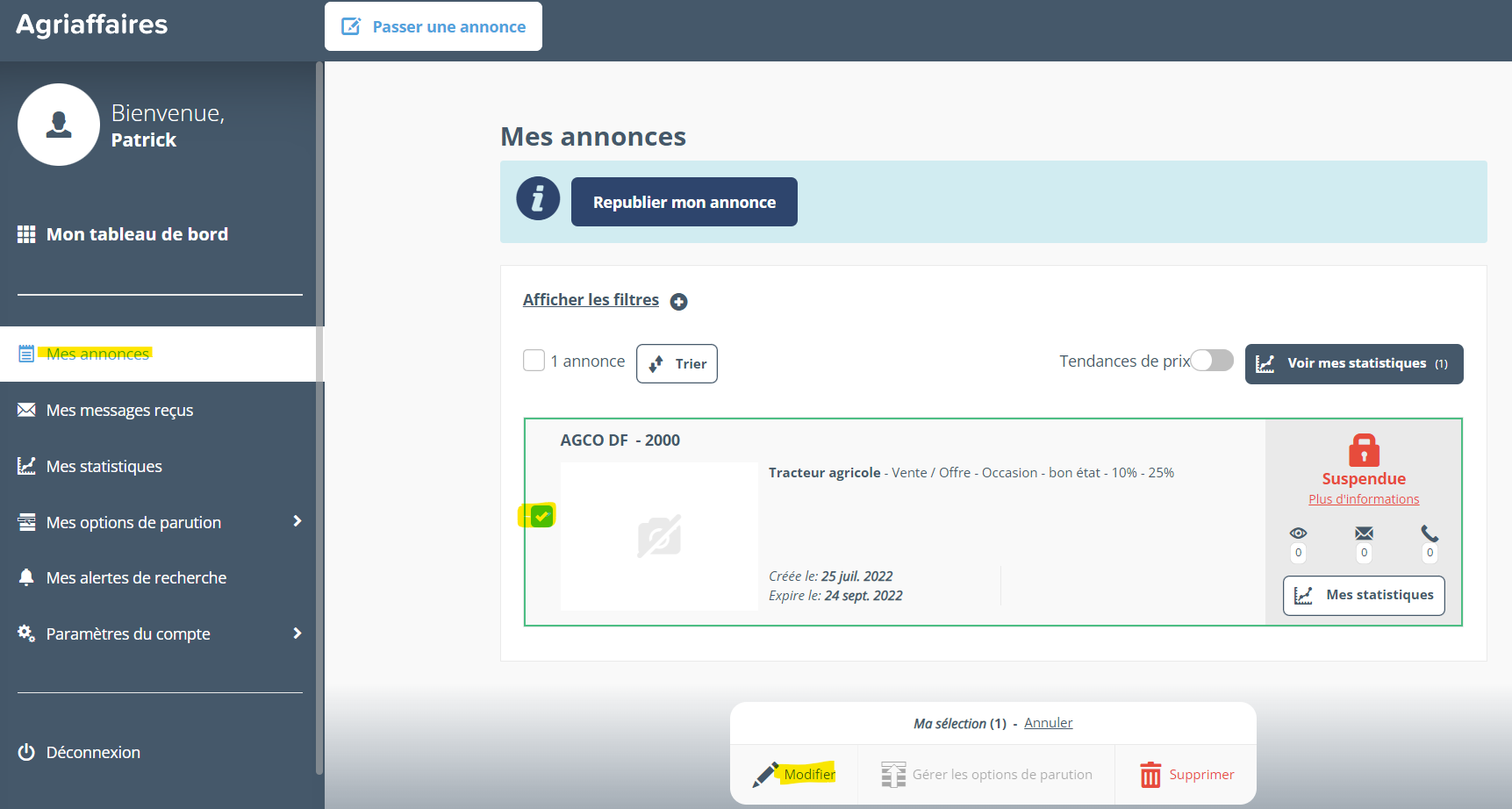Click the phone calls counter icon
Screen dimensions: 1512x809
coord(1430,533)
